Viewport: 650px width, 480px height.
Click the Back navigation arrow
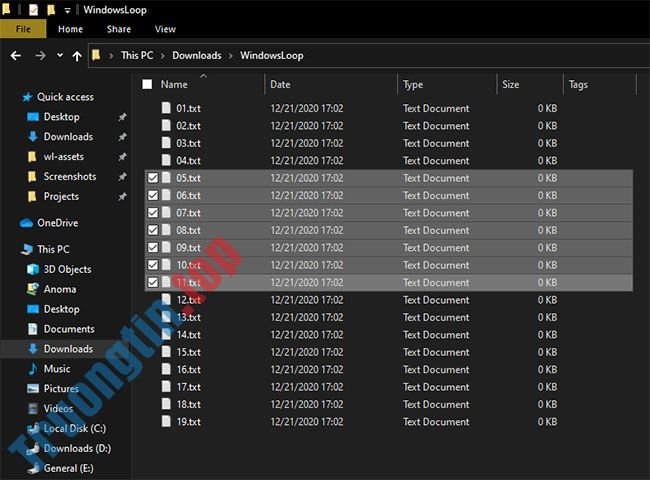coord(16,56)
